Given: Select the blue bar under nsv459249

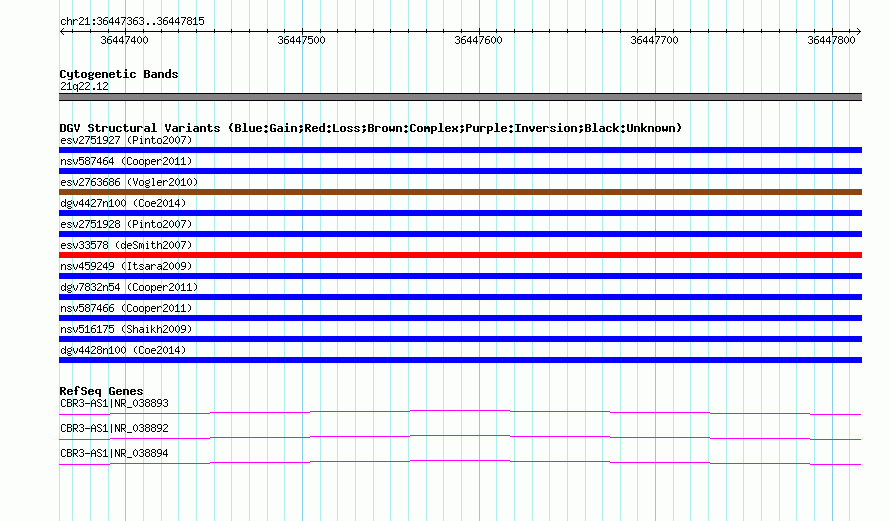Looking at the screenshot, I should click(x=460, y=276).
